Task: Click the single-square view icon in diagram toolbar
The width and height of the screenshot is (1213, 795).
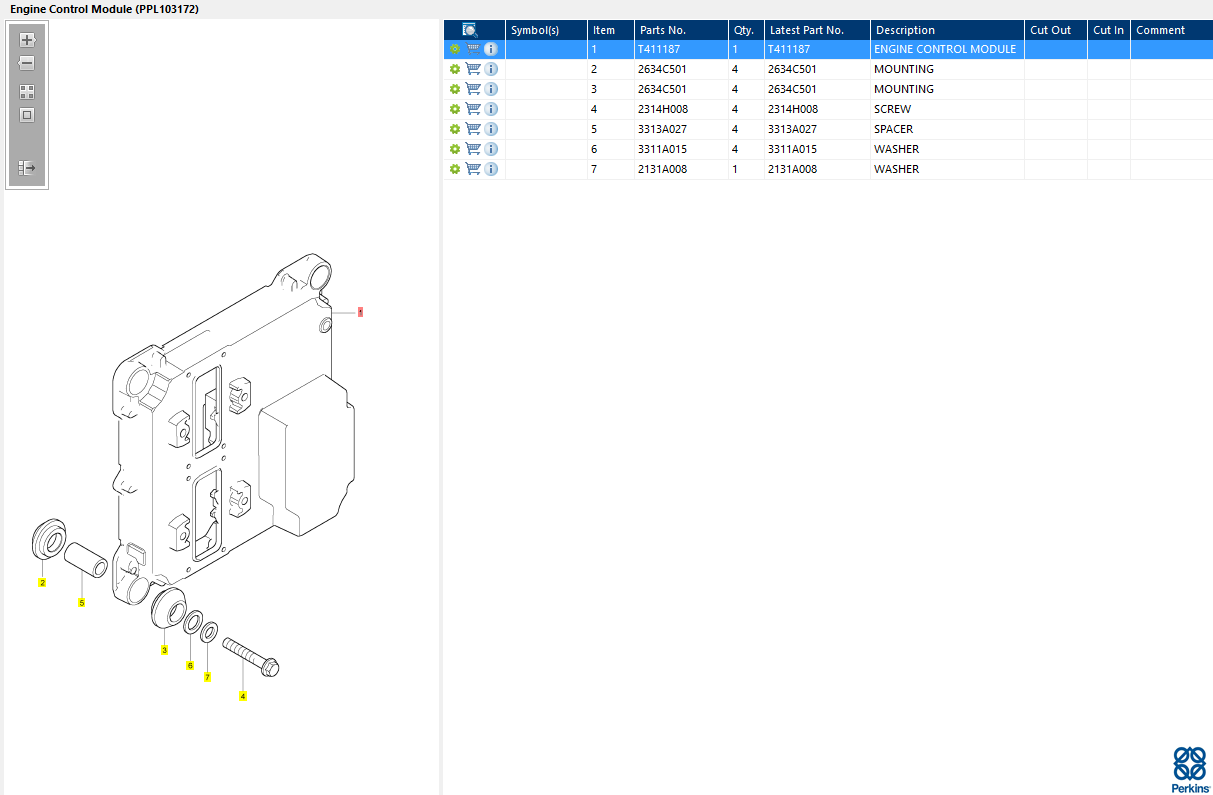Action: tap(27, 114)
